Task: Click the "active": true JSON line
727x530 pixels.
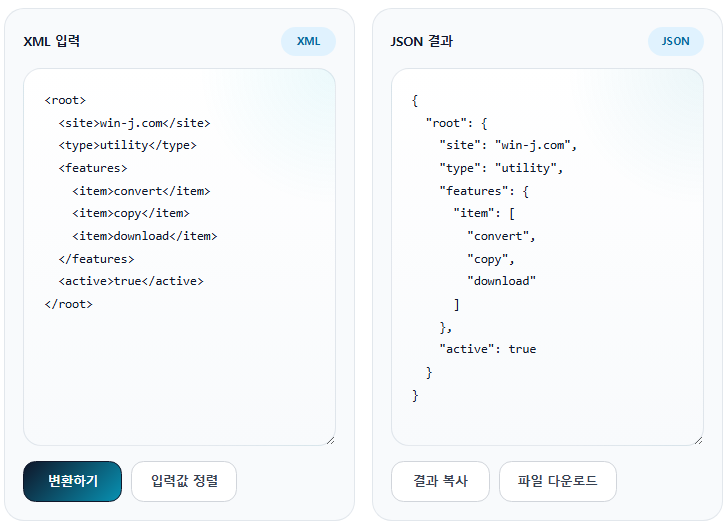Action: tap(487, 349)
